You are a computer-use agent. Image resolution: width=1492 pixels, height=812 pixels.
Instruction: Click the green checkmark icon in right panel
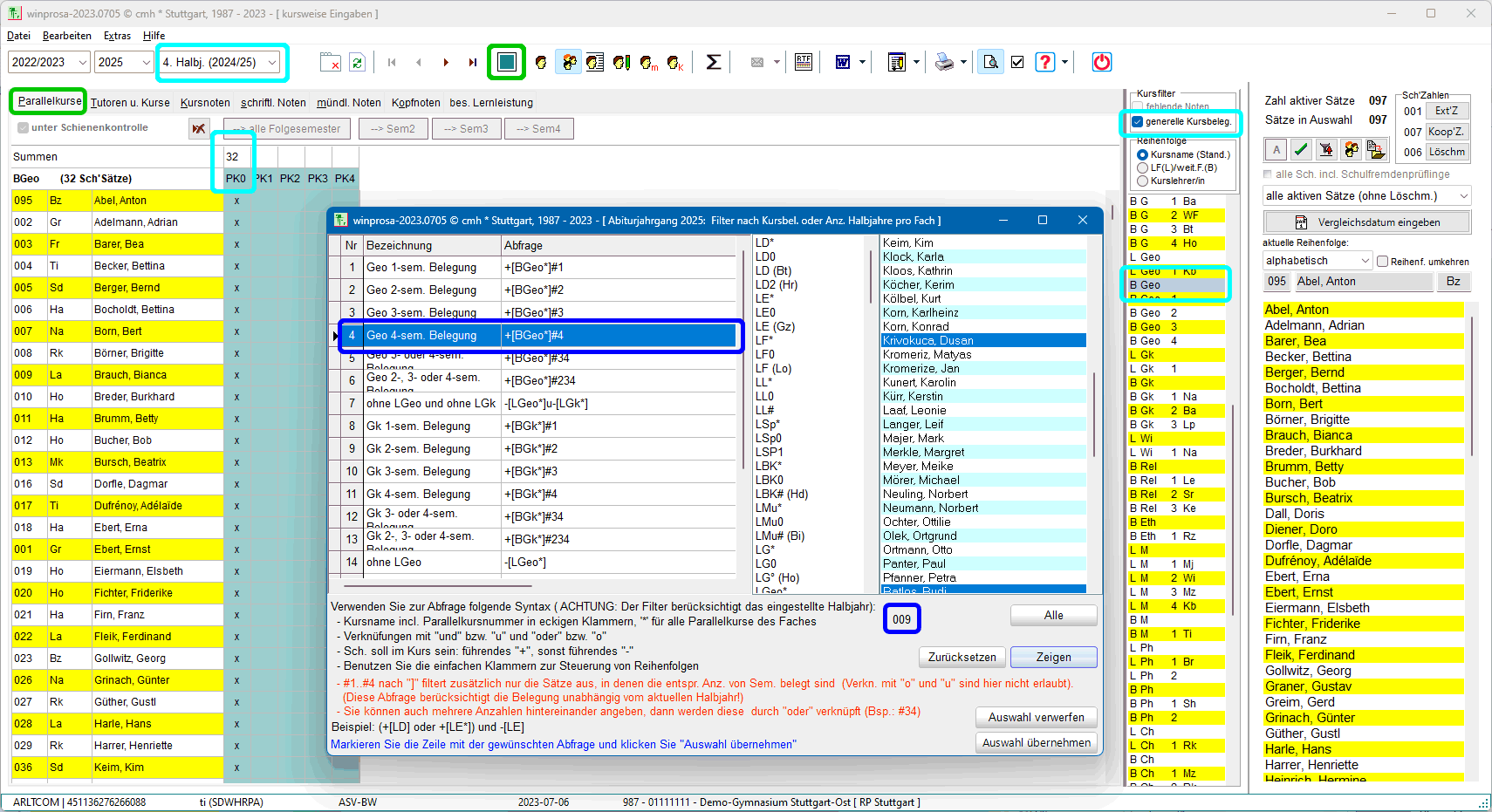click(x=1301, y=150)
